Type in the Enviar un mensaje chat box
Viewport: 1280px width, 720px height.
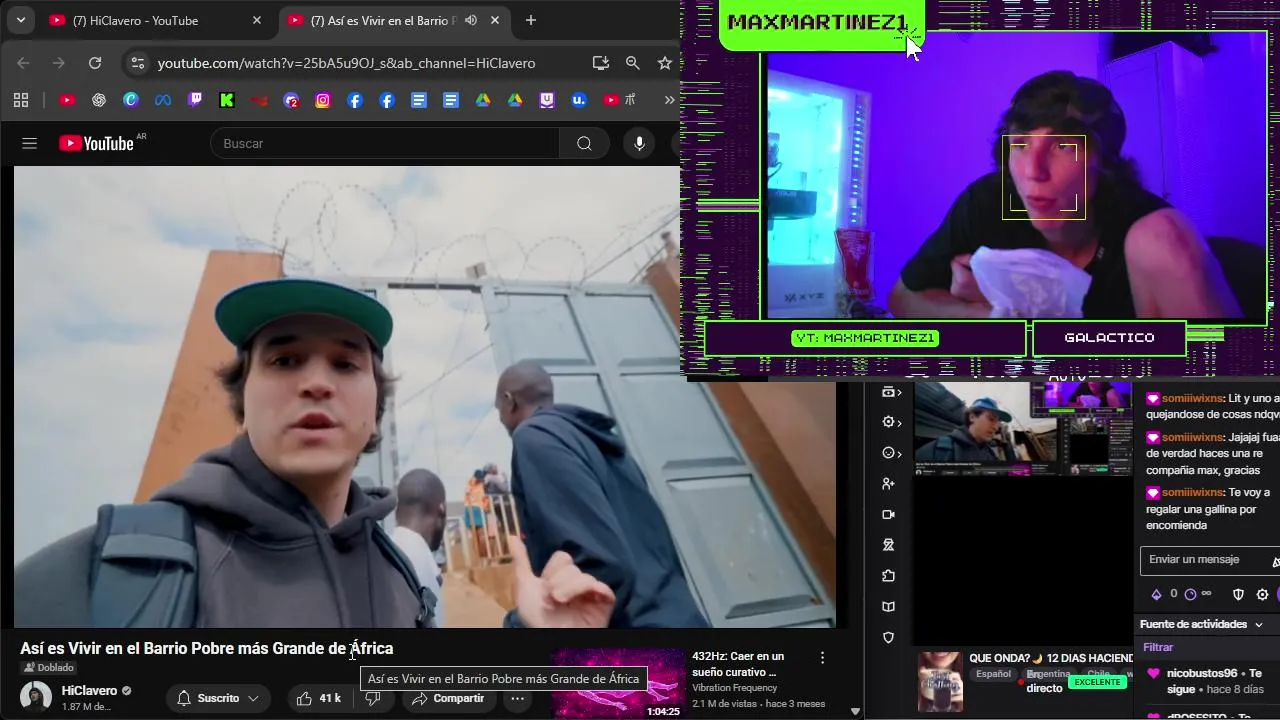(x=1210, y=560)
